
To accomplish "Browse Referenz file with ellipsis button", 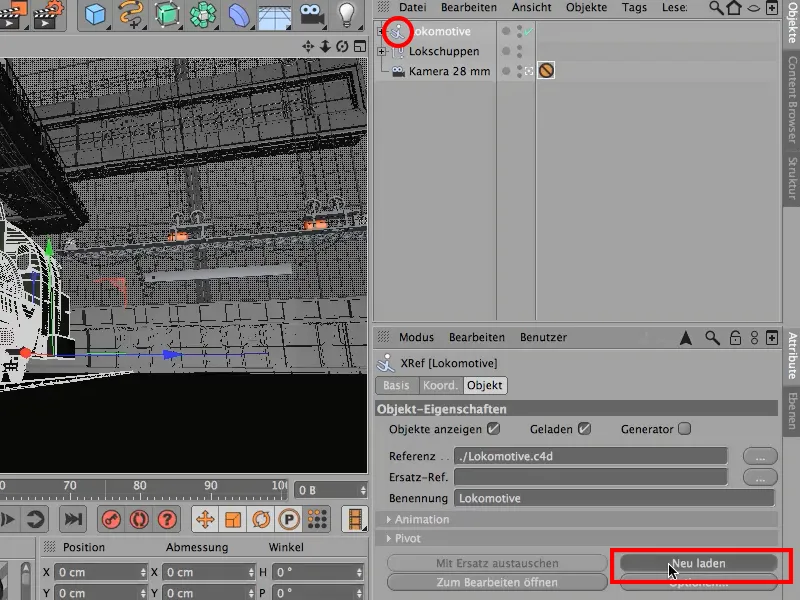I will tap(760, 456).
